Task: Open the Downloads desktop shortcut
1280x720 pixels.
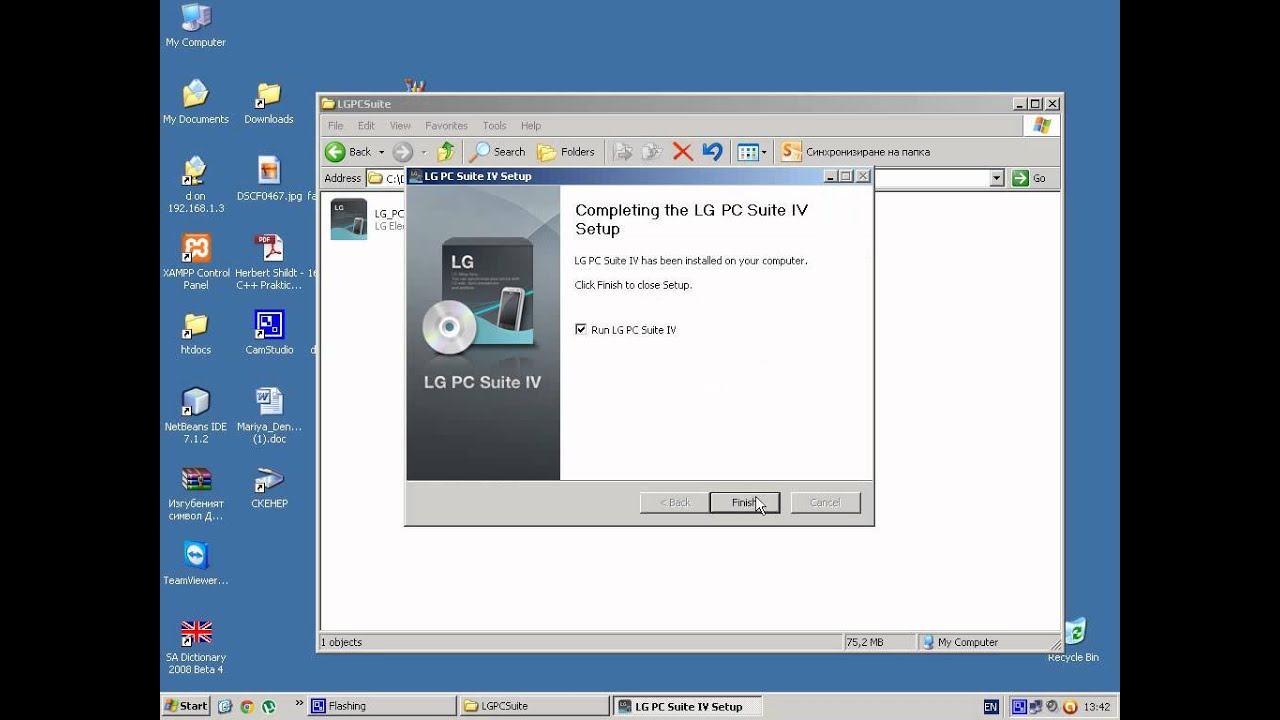Action: pyautogui.click(x=268, y=102)
